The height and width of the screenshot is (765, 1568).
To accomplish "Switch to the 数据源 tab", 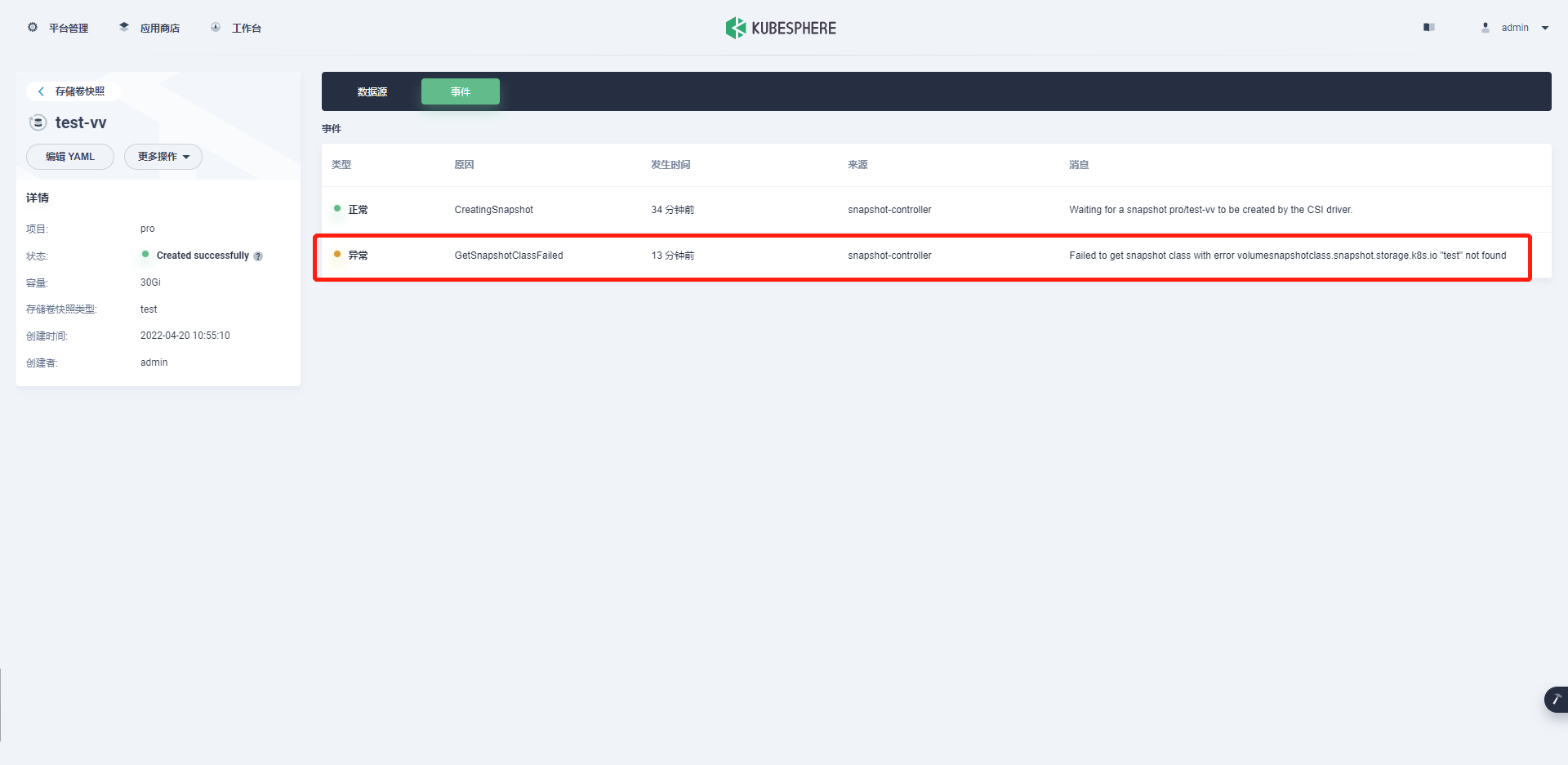I will coord(372,91).
